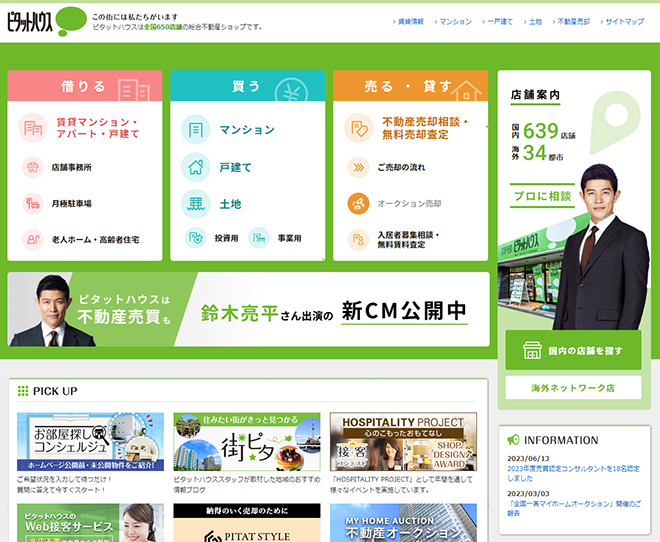Click the 老人ホーム elderly housing icon
The image size is (660, 542).
pos(33,240)
